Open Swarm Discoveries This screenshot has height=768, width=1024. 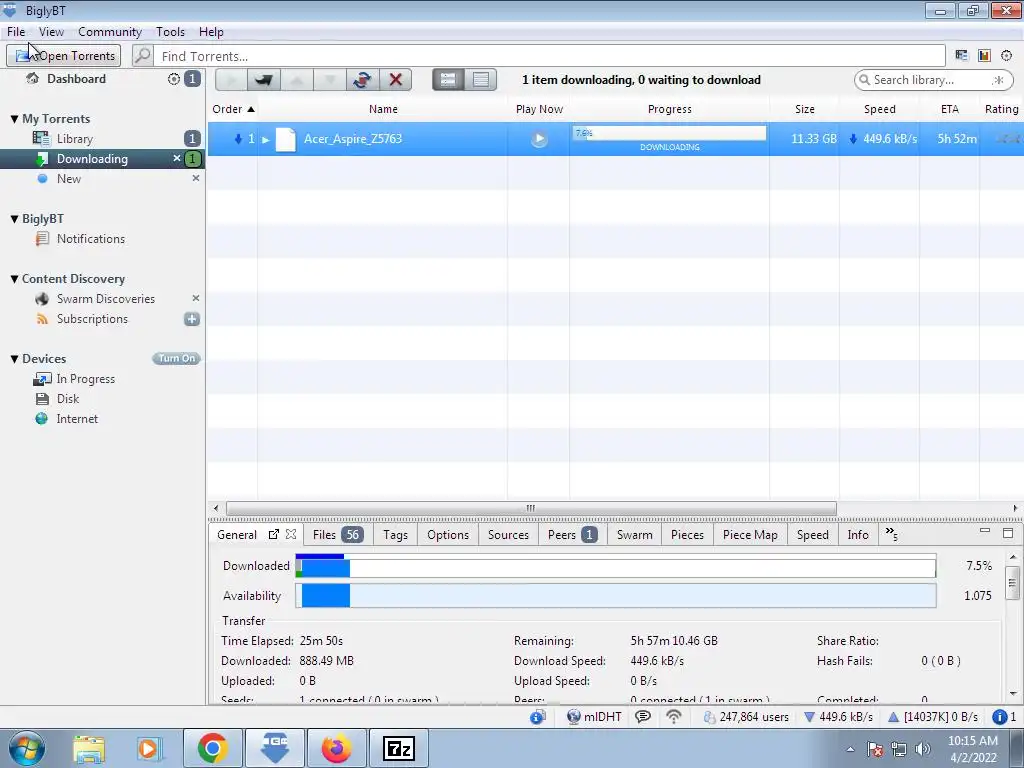coord(105,299)
